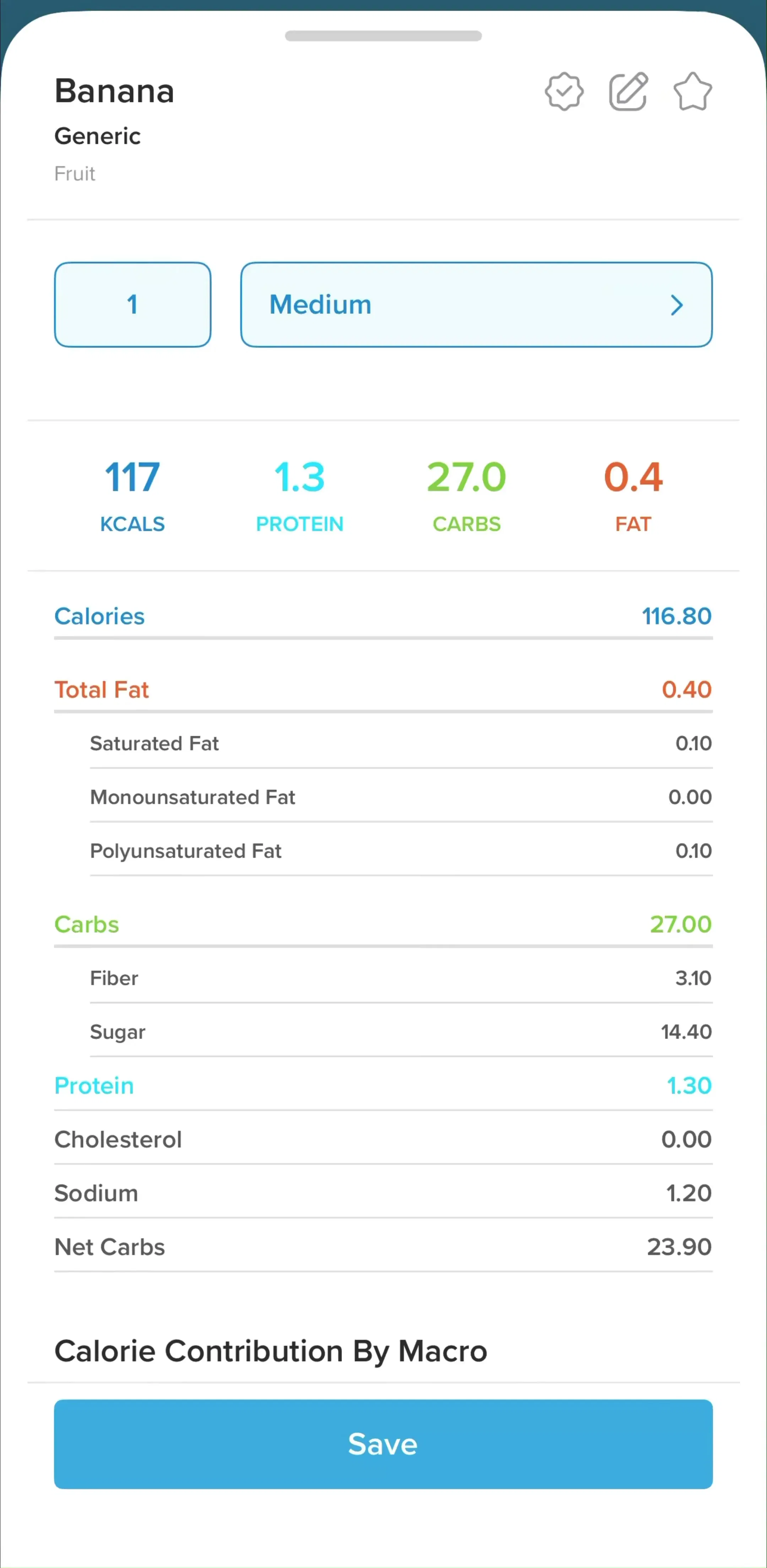Click the Save button

click(383, 1444)
